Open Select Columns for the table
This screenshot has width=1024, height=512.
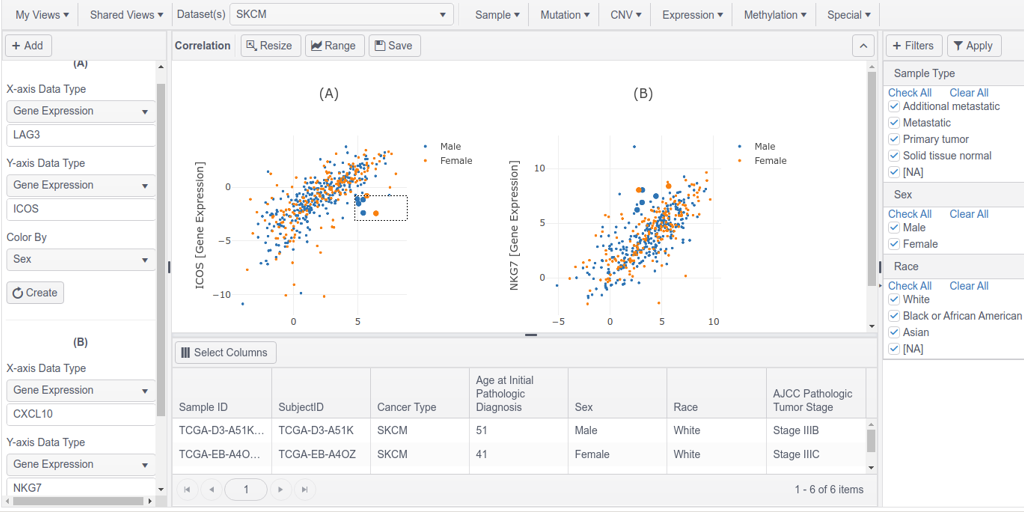click(225, 353)
